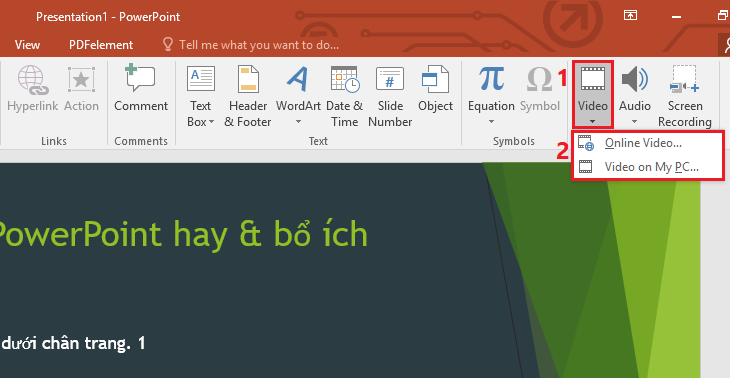
Task: Choose Video on My PC... option
Action: point(648,167)
